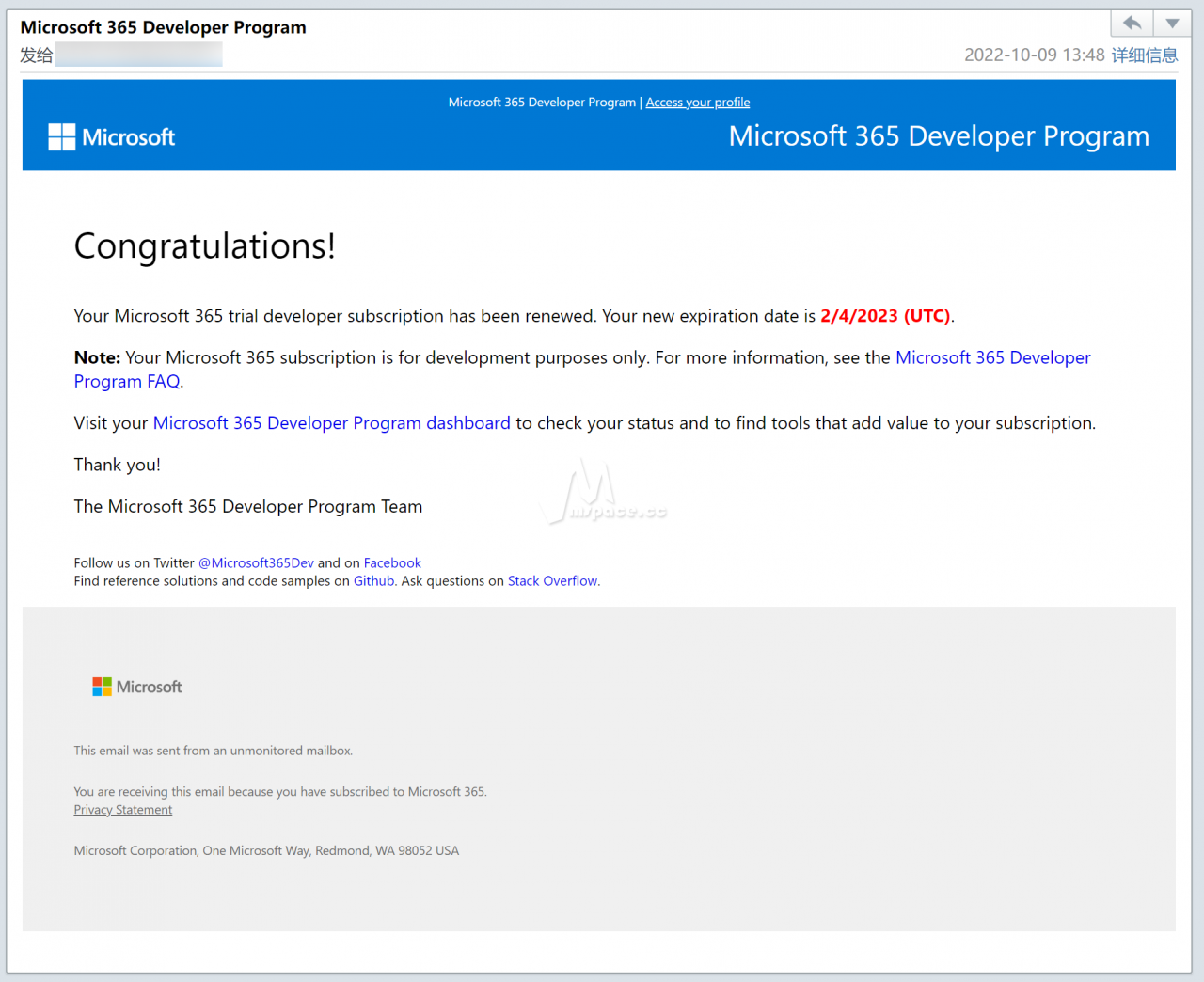Open 详细信息 details link
This screenshot has width=1204, height=982.
(x=1145, y=55)
